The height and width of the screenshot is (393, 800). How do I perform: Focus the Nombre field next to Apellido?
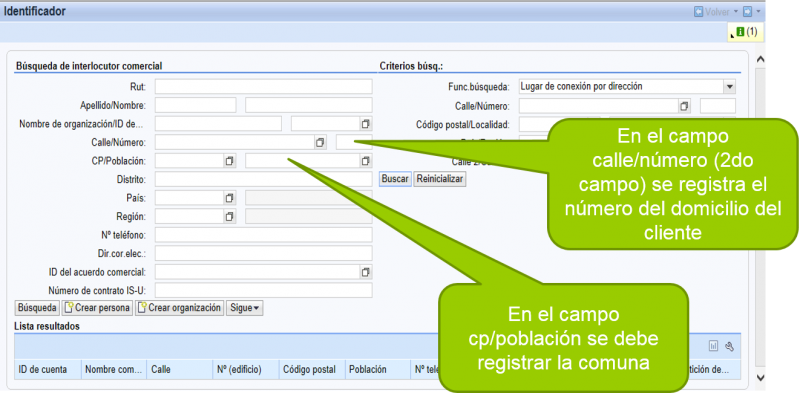pos(309,106)
